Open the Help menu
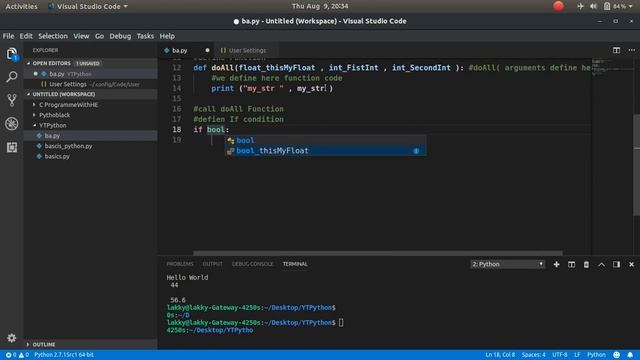This screenshot has height=360, width=640. 167,36
